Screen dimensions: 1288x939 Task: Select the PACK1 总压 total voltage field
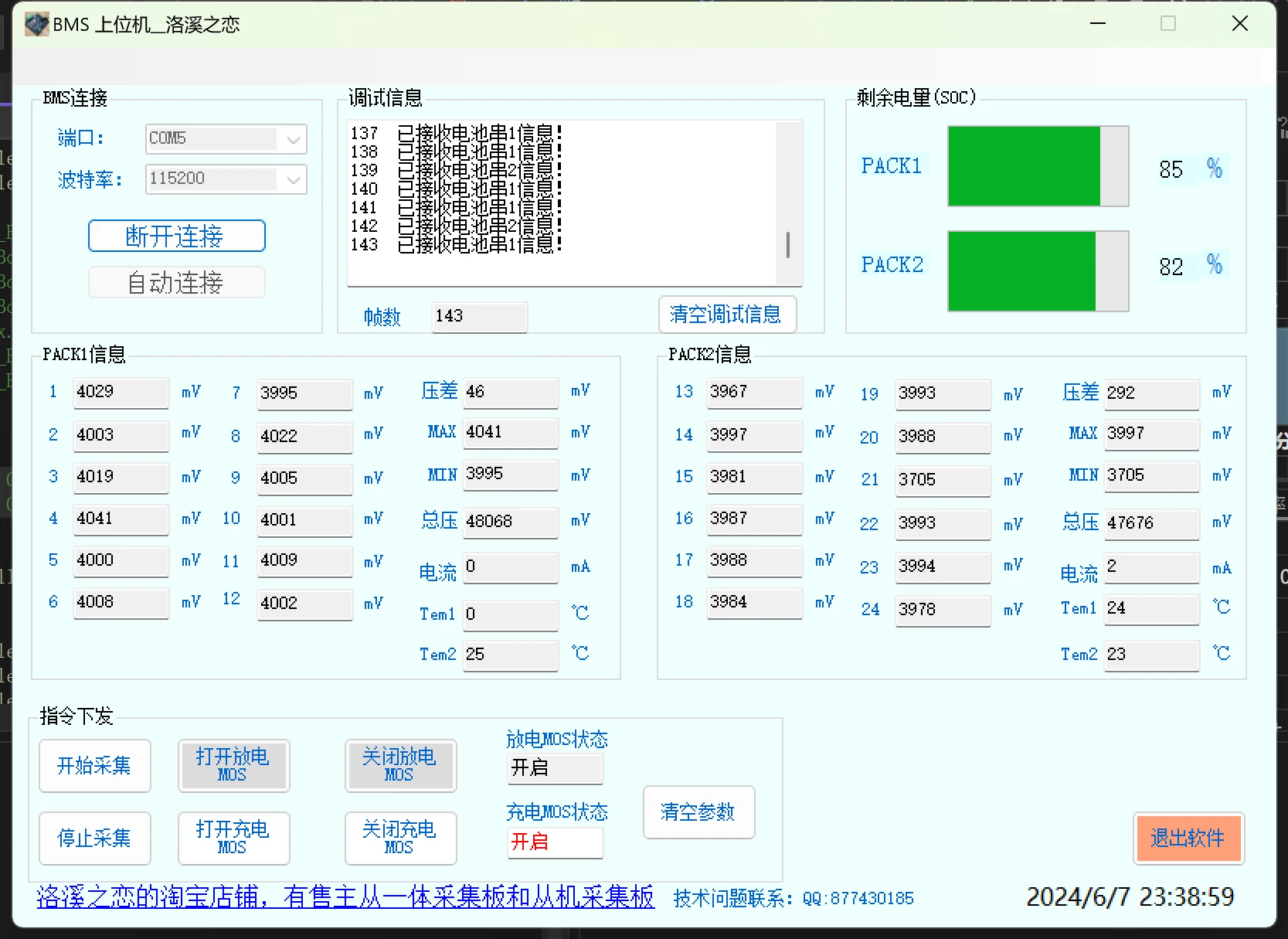510,522
